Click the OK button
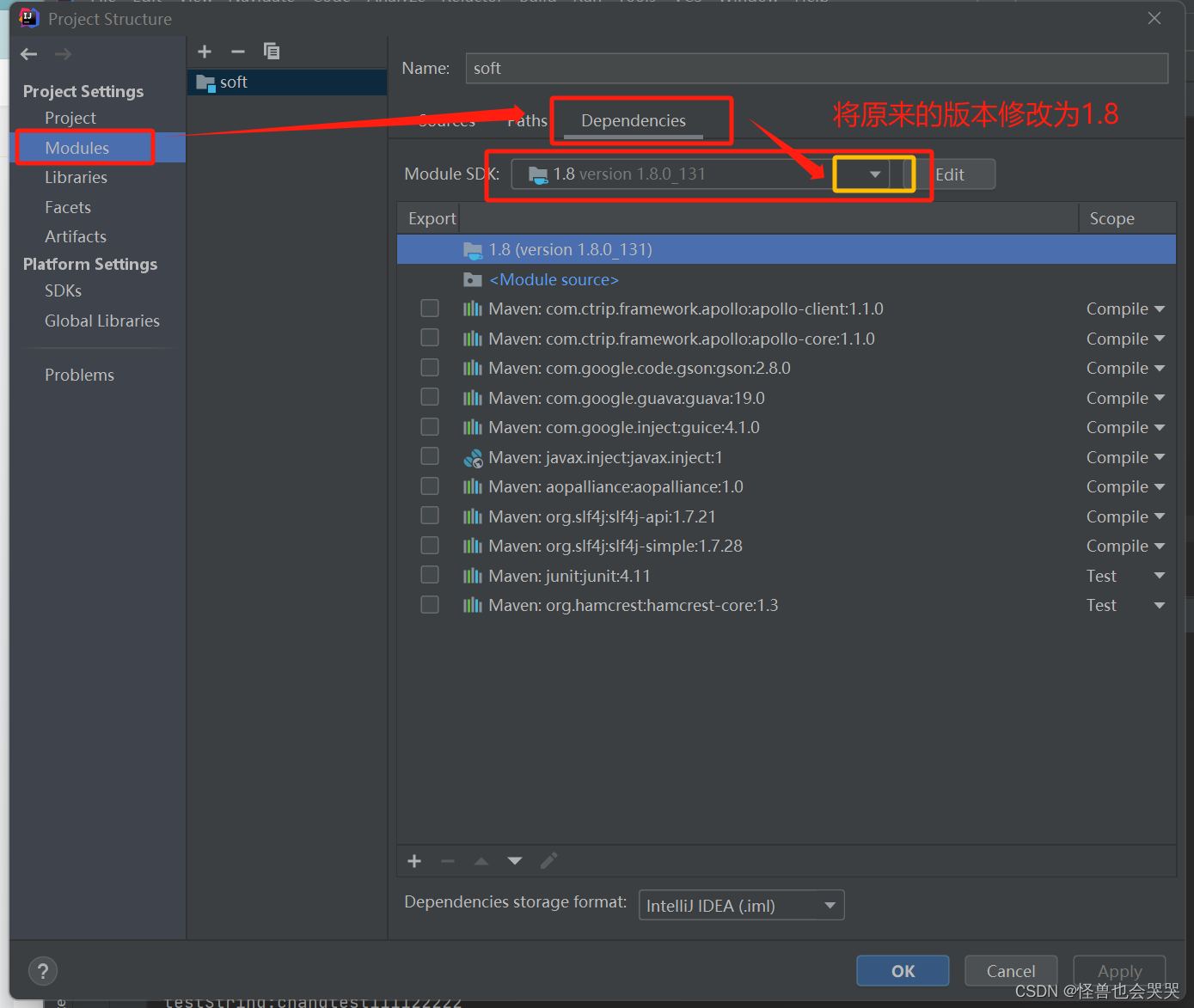1194x1008 pixels. (902, 970)
